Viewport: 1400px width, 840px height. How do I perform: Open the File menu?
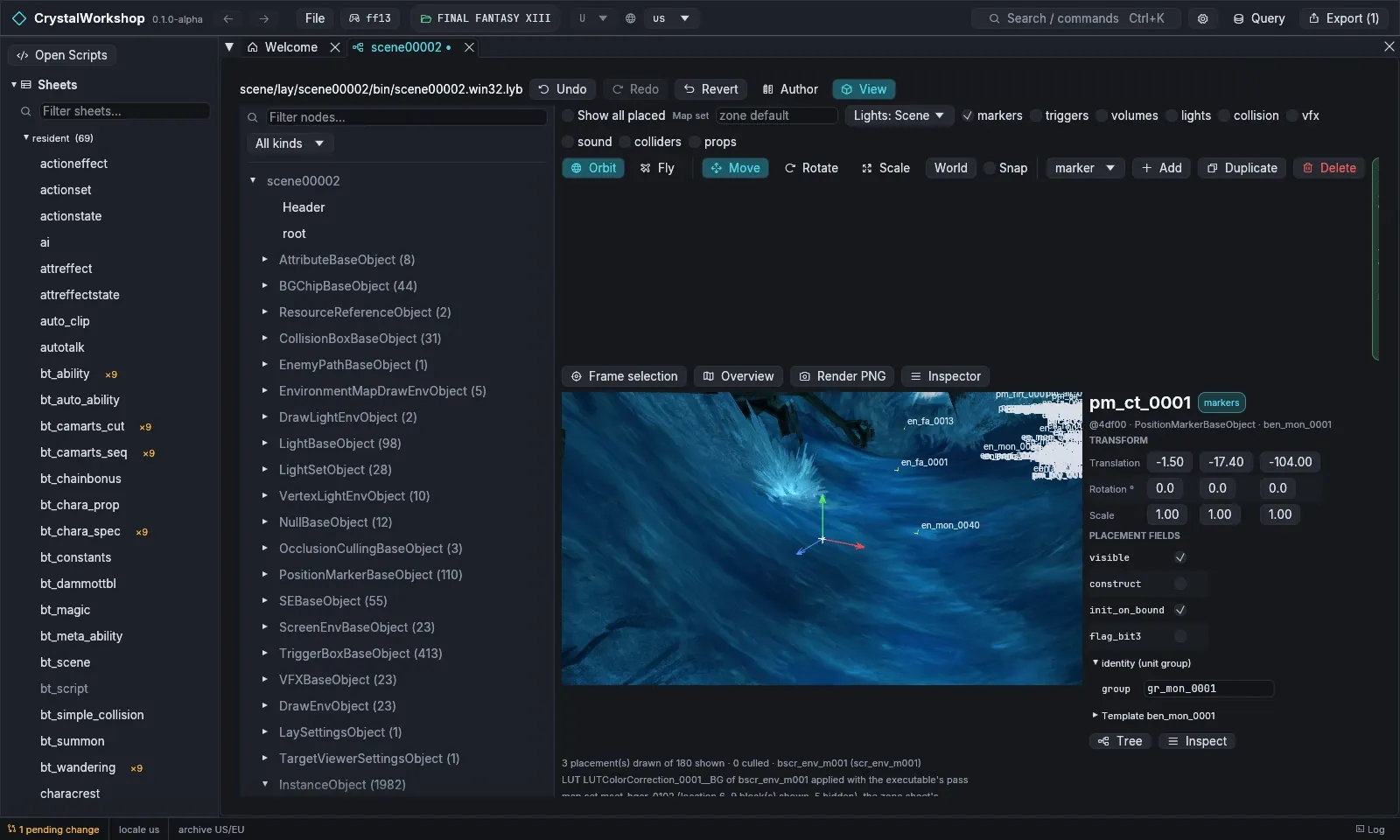point(315,18)
